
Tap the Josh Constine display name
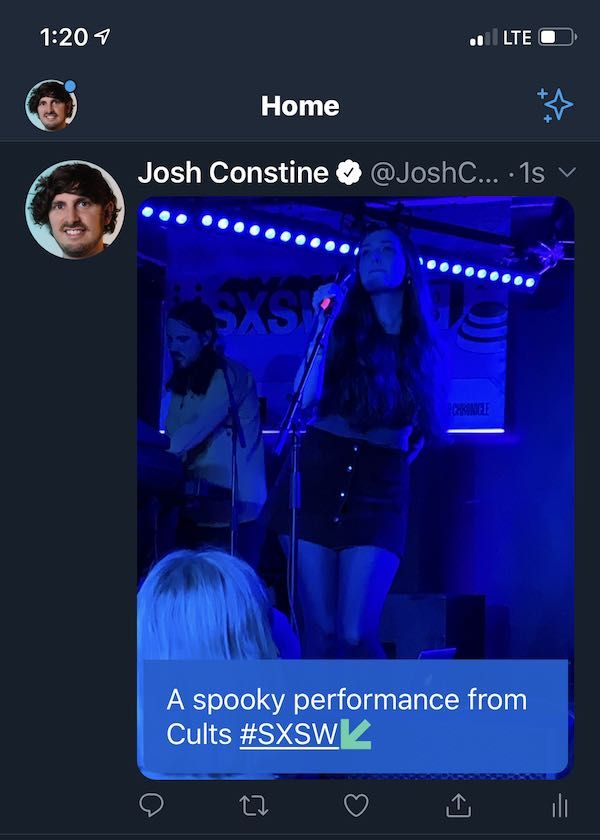pyautogui.click(x=233, y=173)
